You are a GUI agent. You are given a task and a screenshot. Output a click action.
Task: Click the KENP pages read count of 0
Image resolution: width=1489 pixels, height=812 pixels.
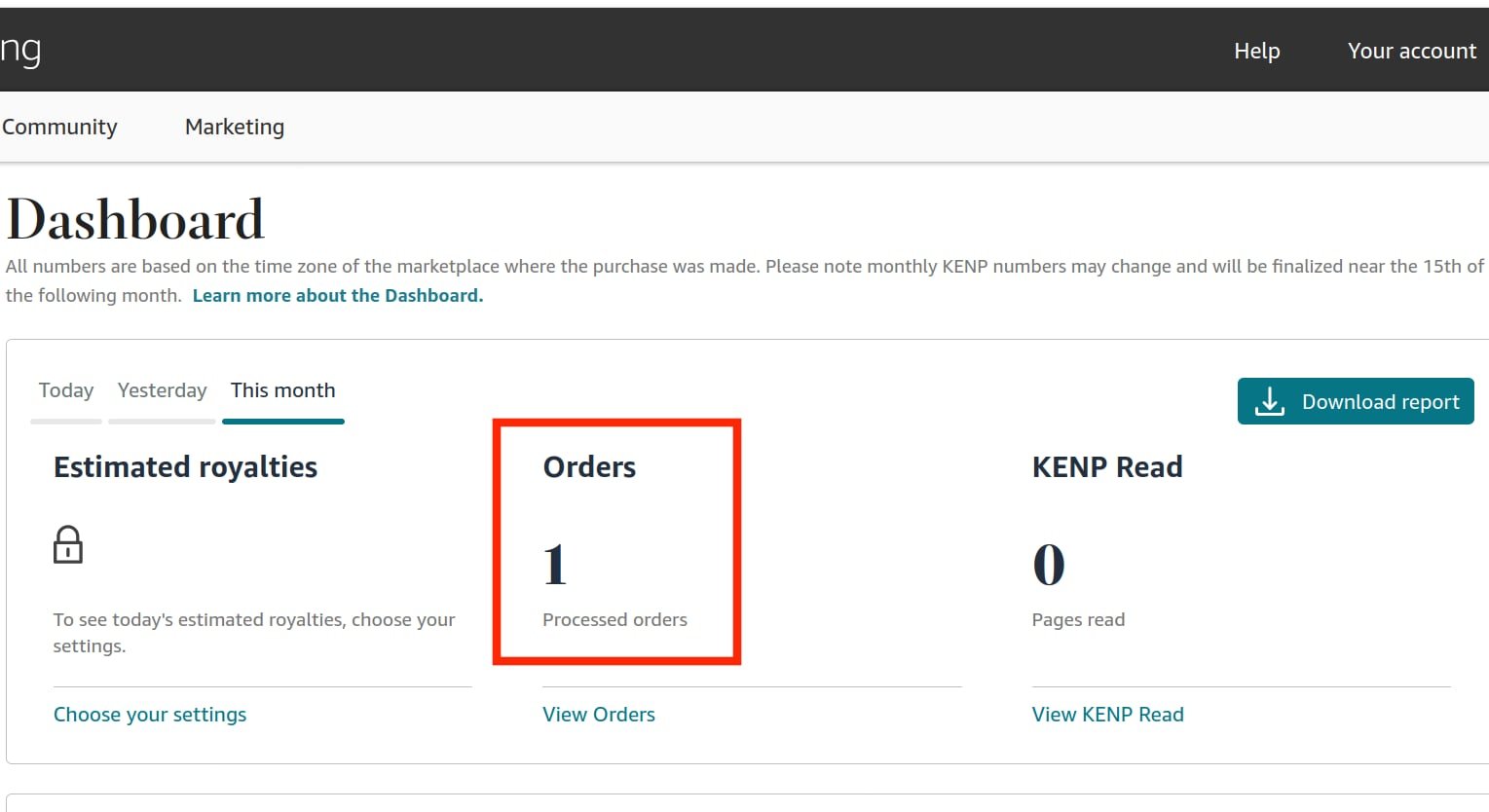[1049, 565]
